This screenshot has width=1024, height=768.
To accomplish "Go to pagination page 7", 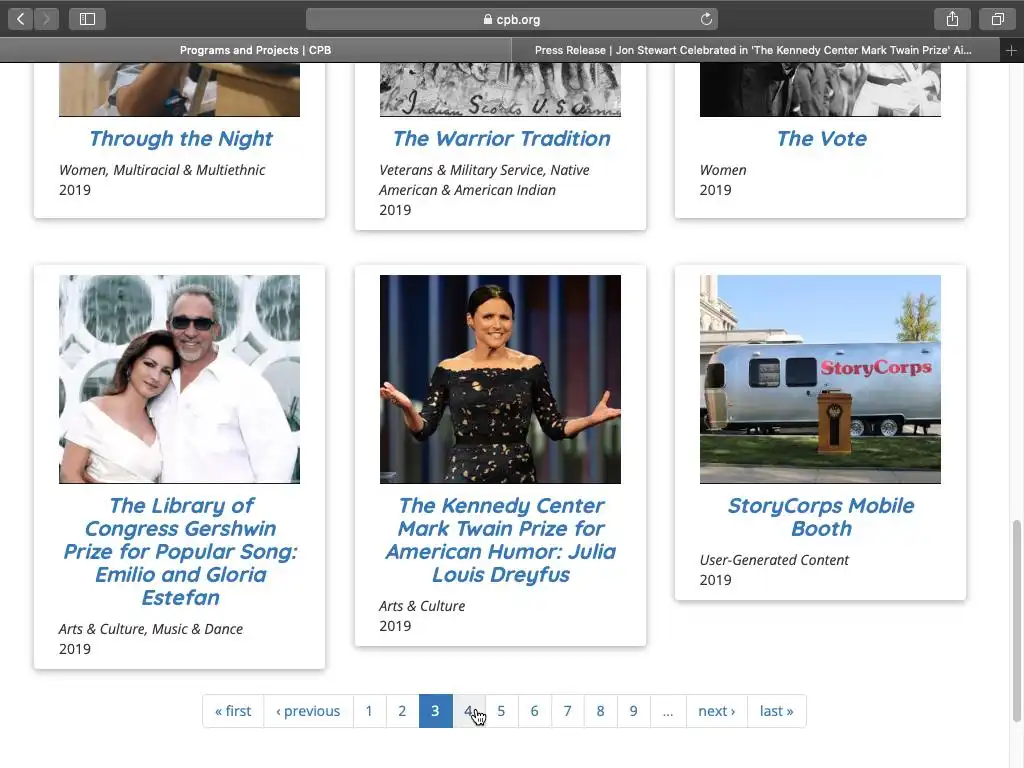I will click(568, 711).
